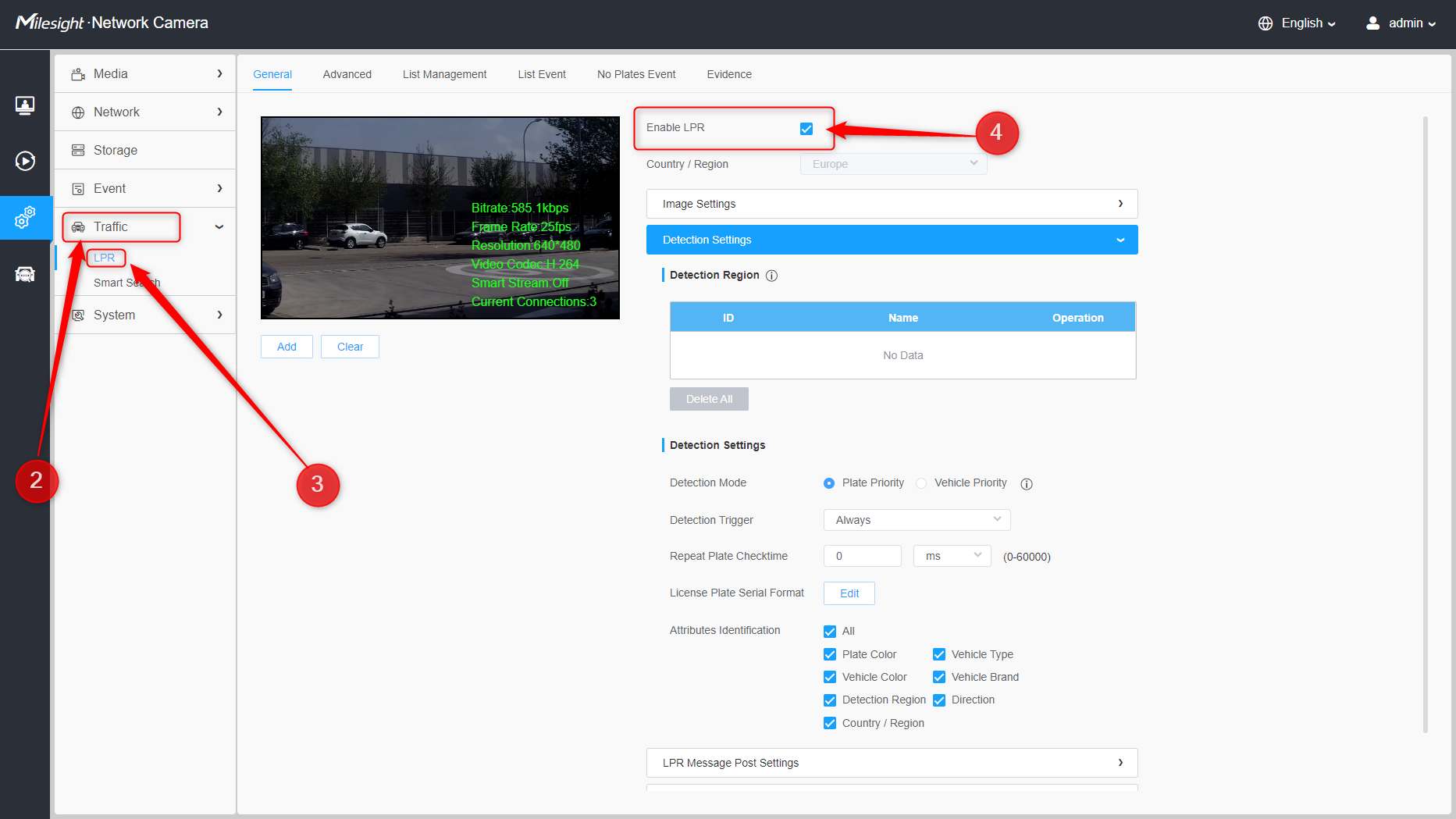The width and height of the screenshot is (1456, 819).
Task: Click the Media camera icon
Action: click(78, 74)
